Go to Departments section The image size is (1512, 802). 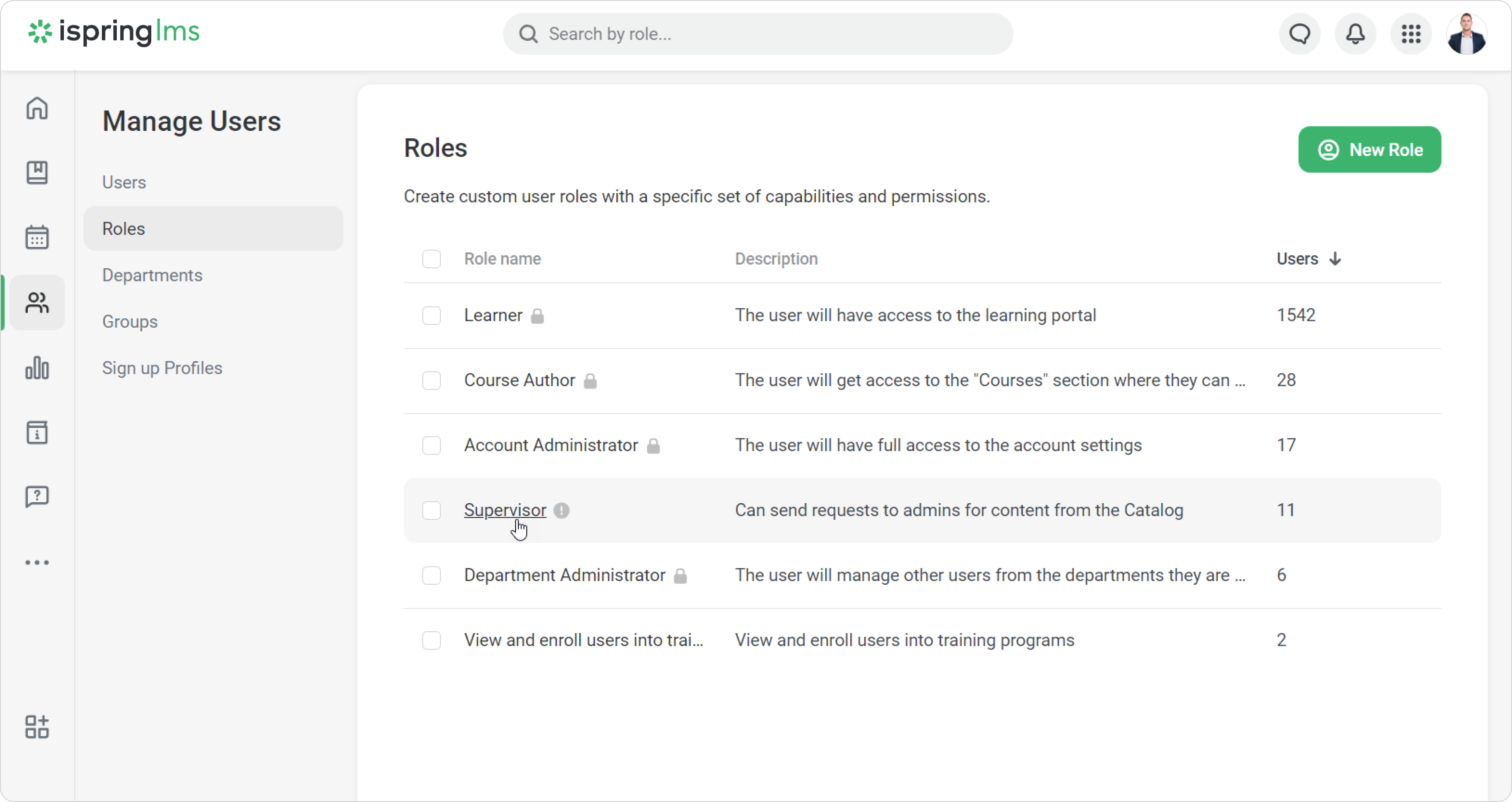152,275
